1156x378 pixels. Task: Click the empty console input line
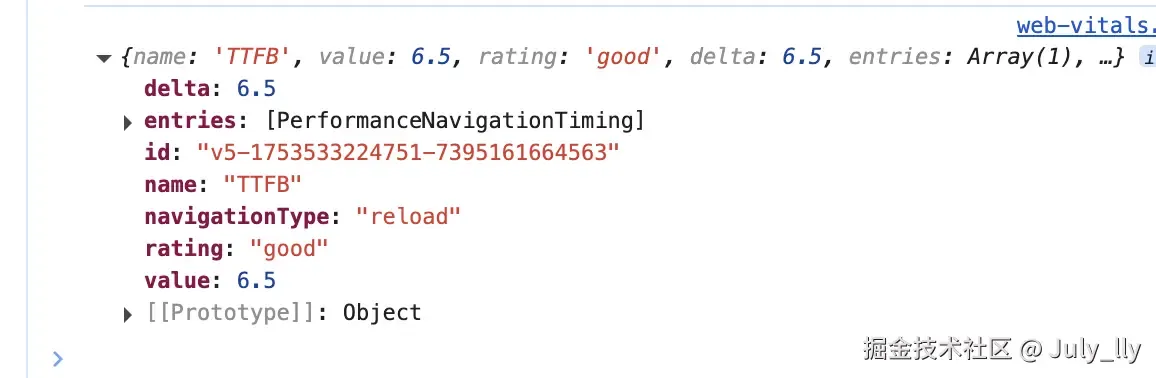[442, 359]
